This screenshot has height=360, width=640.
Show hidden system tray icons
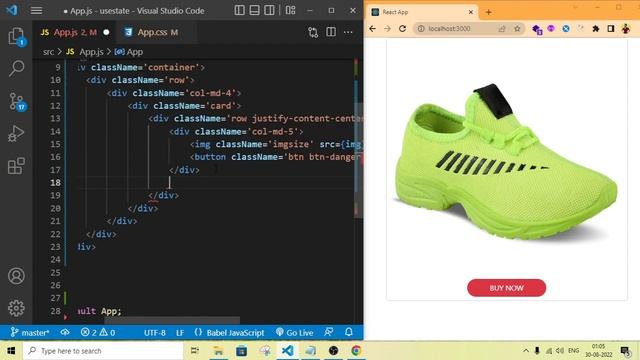pos(526,351)
